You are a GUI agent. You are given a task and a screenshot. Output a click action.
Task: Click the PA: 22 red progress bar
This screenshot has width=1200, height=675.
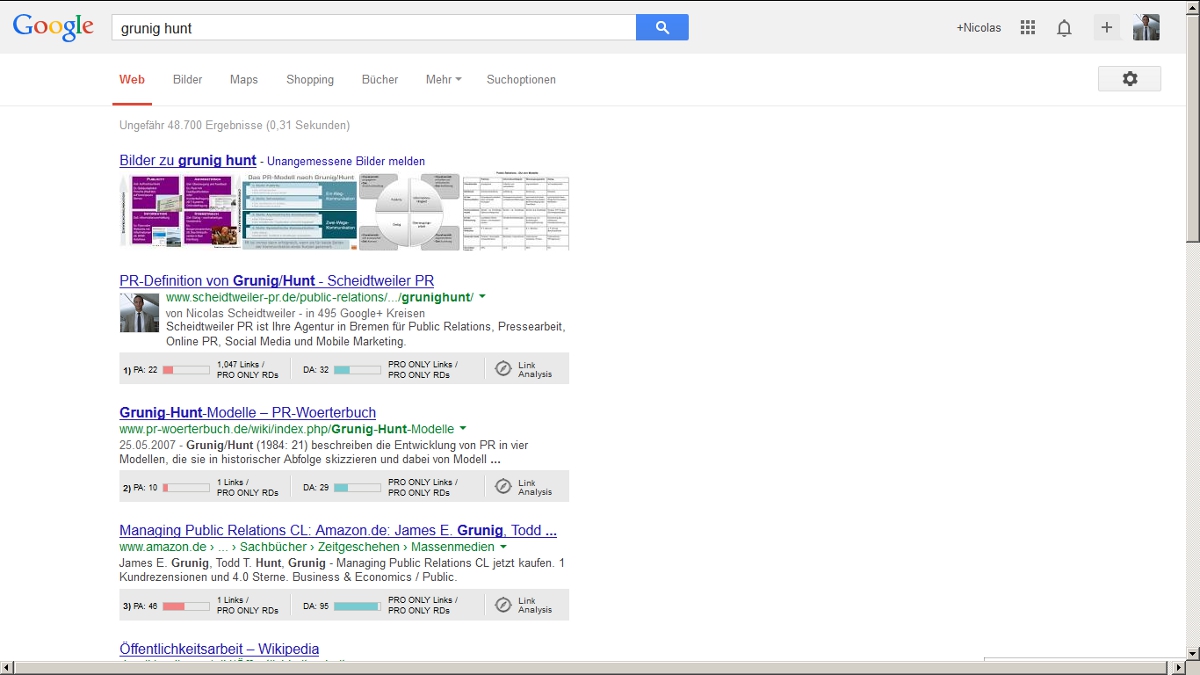click(x=186, y=370)
